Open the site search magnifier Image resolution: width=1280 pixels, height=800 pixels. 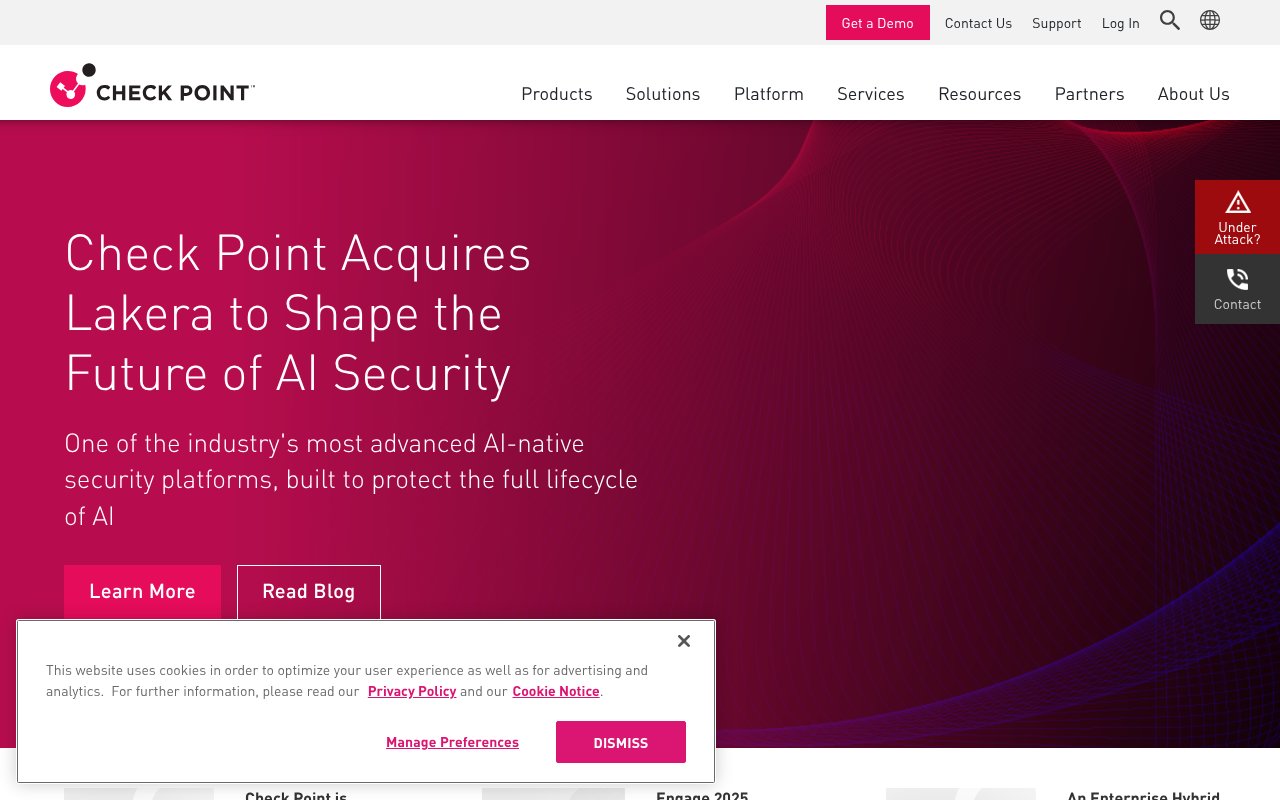click(1169, 20)
